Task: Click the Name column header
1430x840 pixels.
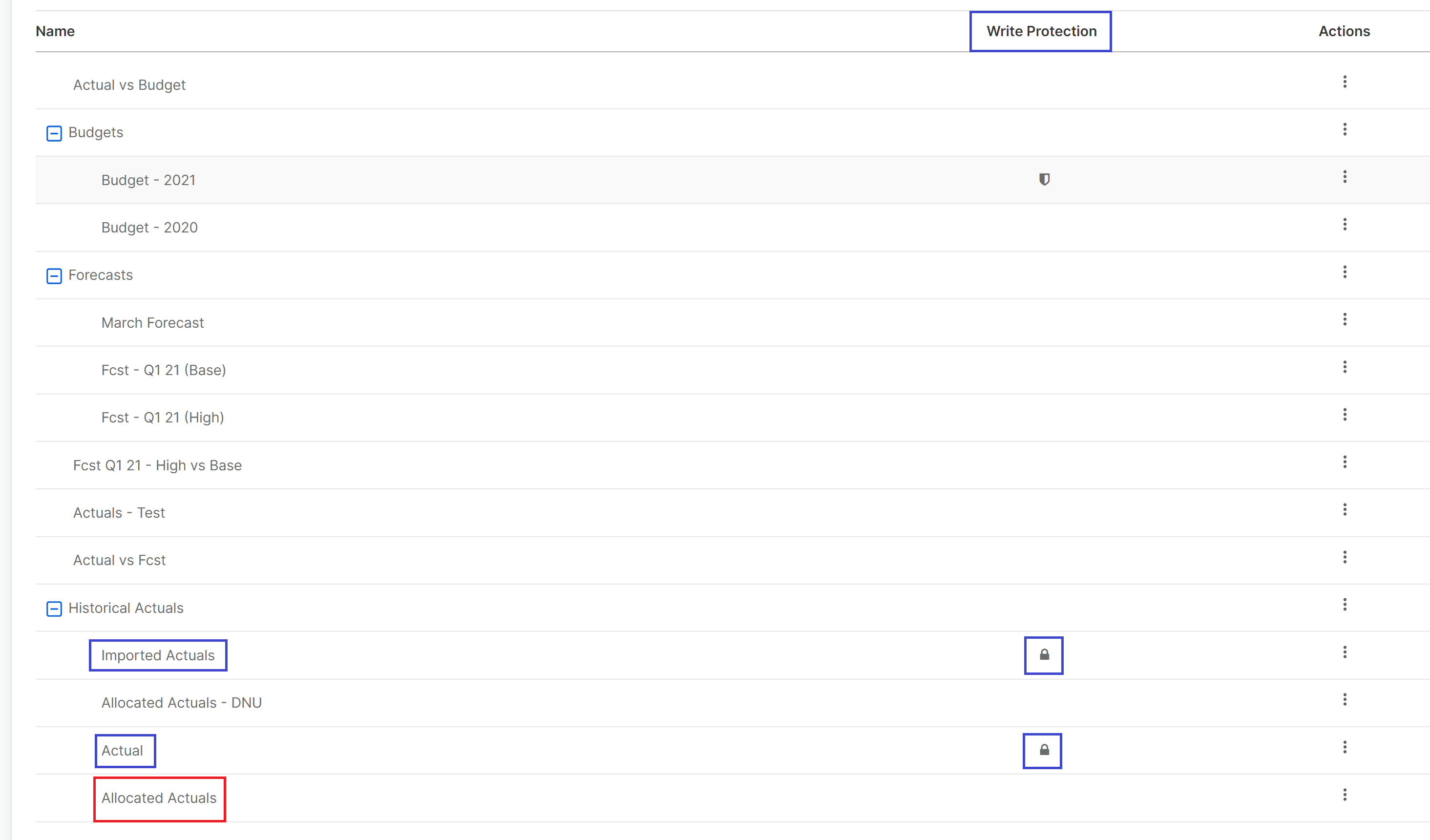Action: pyautogui.click(x=55, y=31)
